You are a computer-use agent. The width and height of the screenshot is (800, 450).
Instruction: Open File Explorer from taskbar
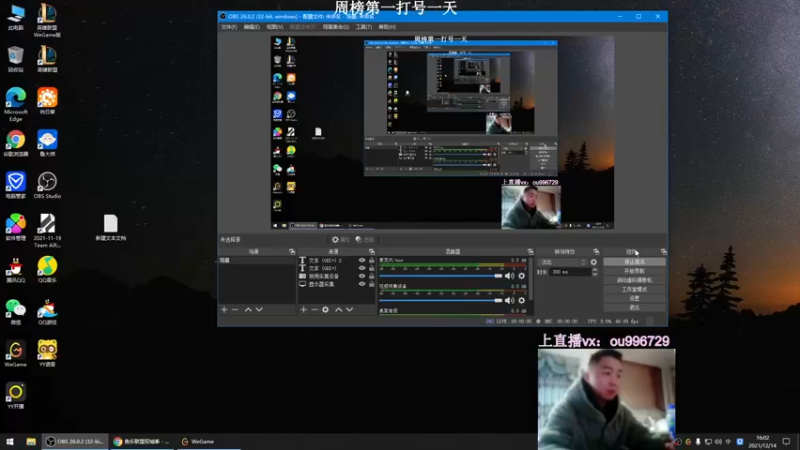tap(31, 441)
